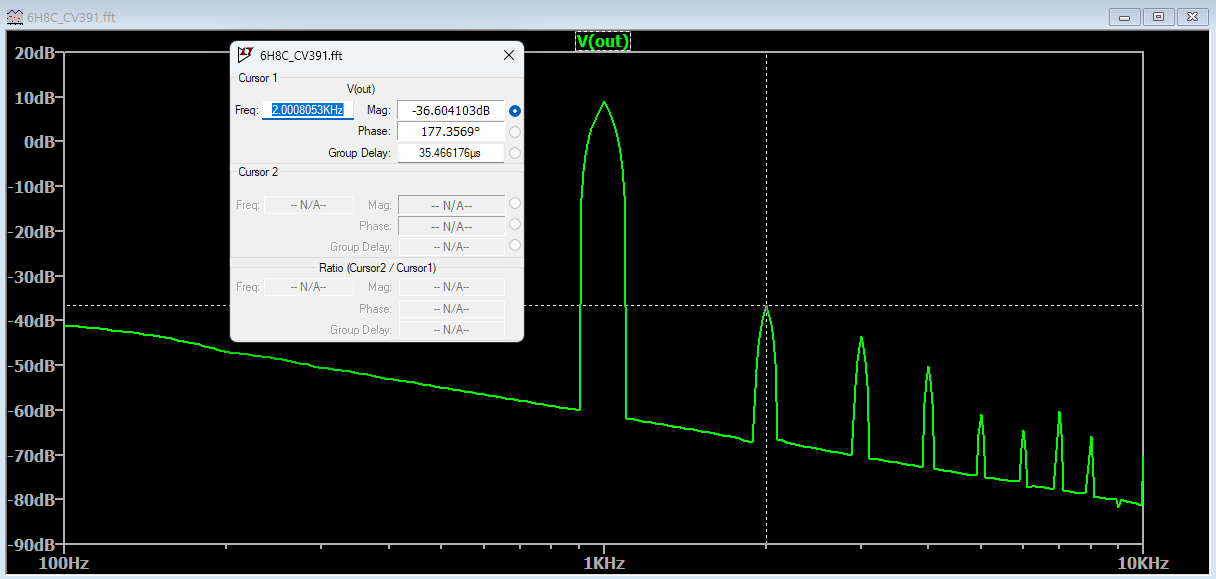Viewport: 1216px width, 579px height.
Task: Click the LTspice icon in cursor dialog title
Action: click(x=245, y=56)
